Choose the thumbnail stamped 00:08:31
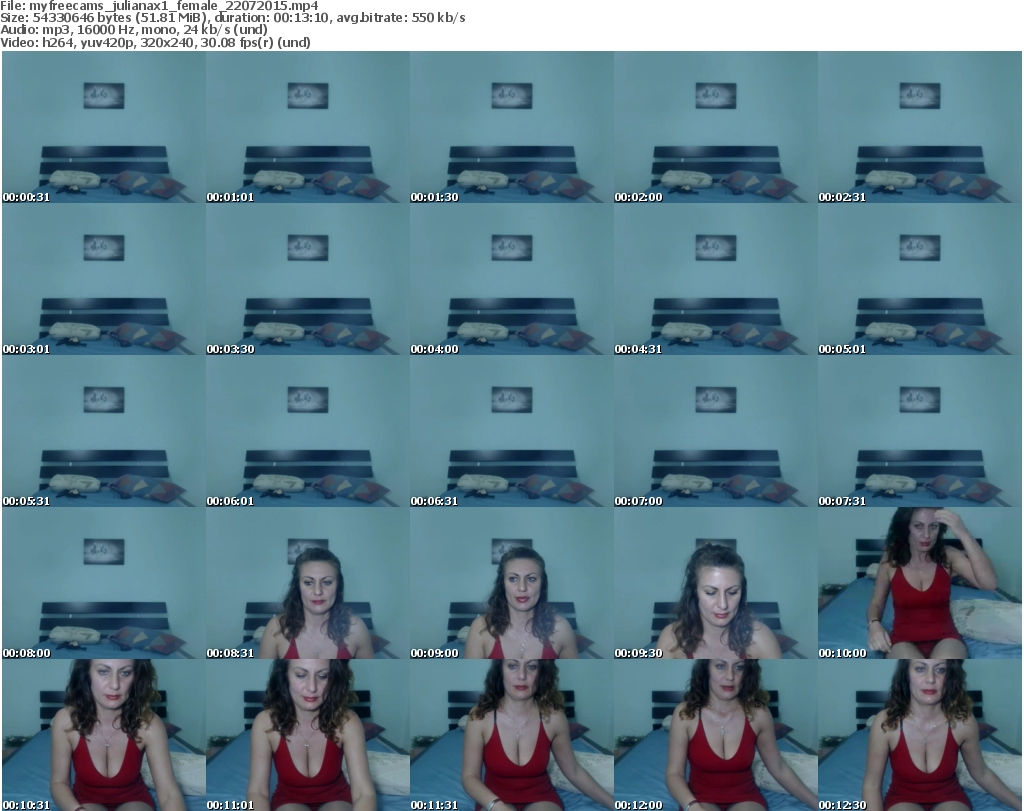 pos(308,583)
